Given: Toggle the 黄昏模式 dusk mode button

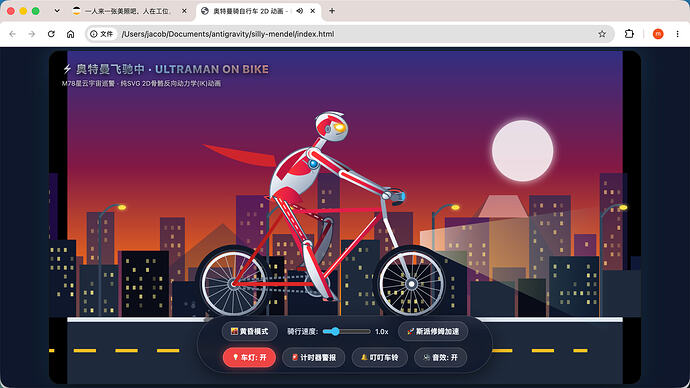Looking at the screenshot, I should pyautogui.click(x=249, y=331).
